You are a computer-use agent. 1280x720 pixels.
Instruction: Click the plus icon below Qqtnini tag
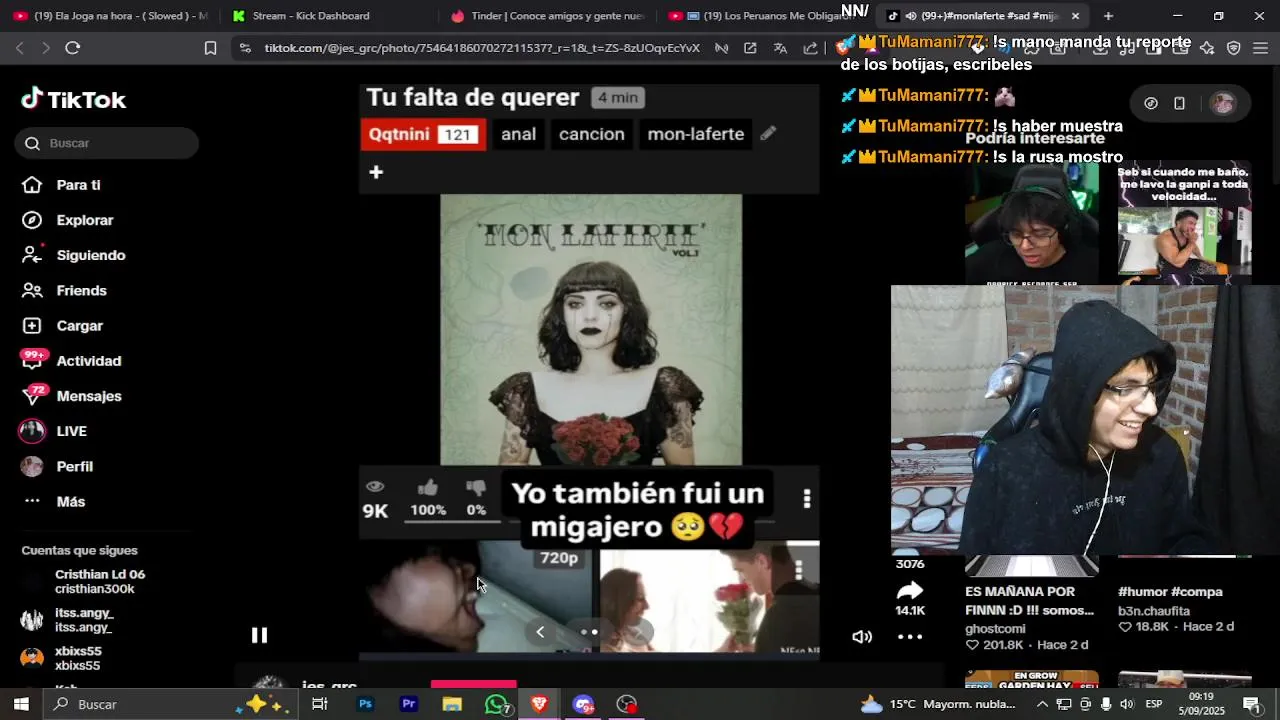[x=376, y=172]
